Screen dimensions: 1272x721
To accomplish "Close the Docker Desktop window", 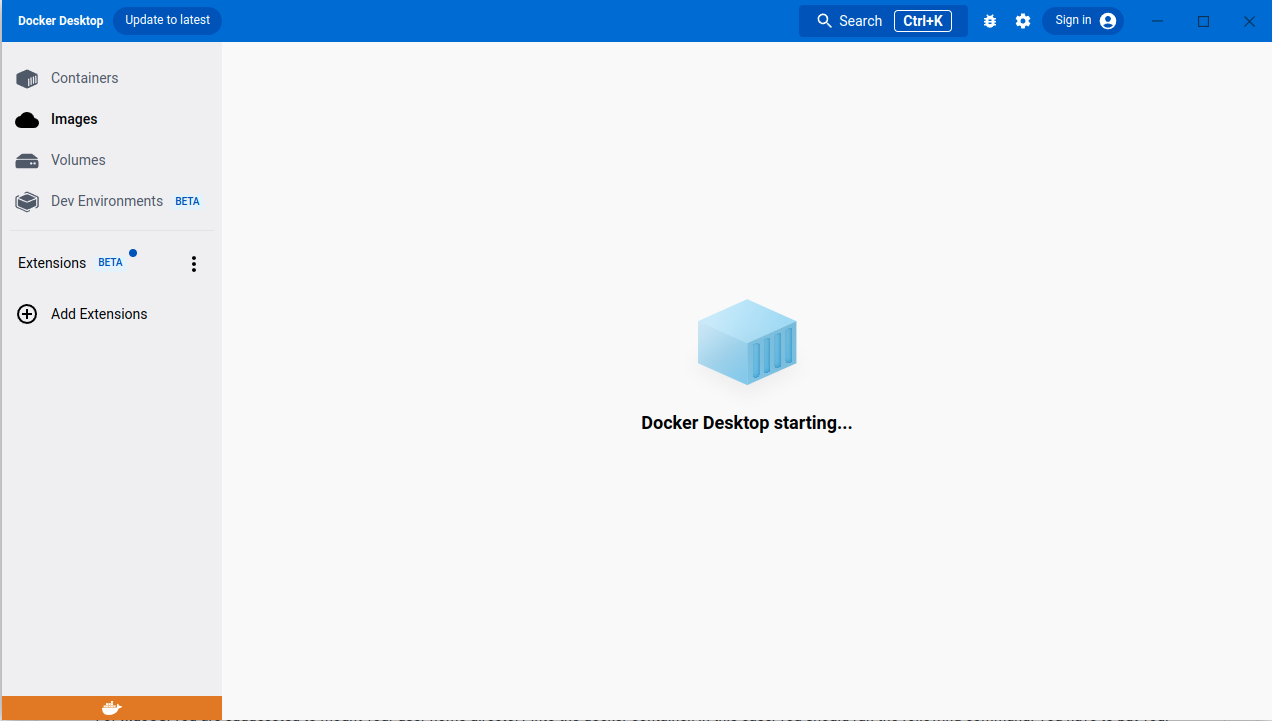I will pos(1249,21).
